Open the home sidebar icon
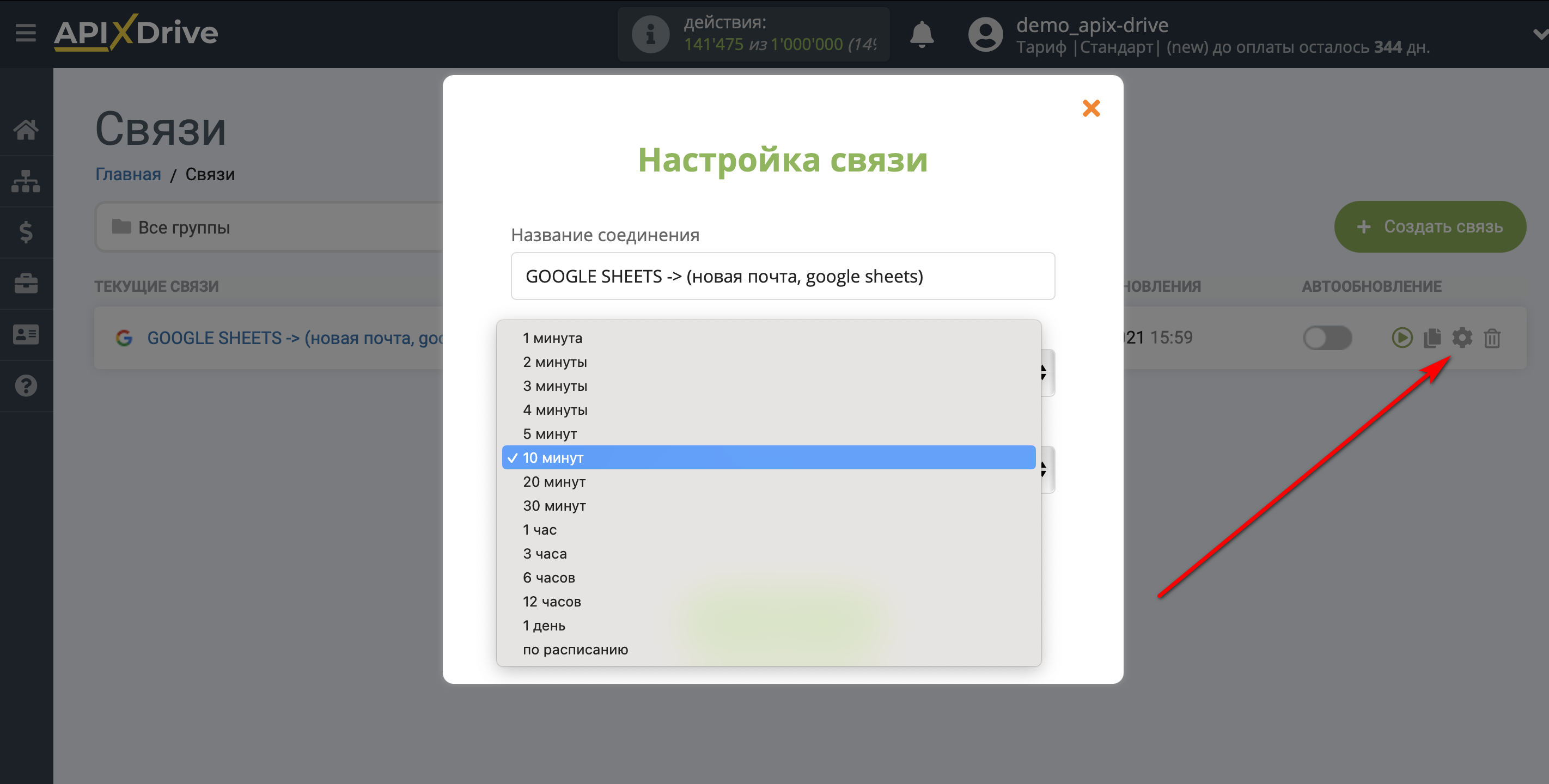Screen dimensions: 1549x784 26,129
